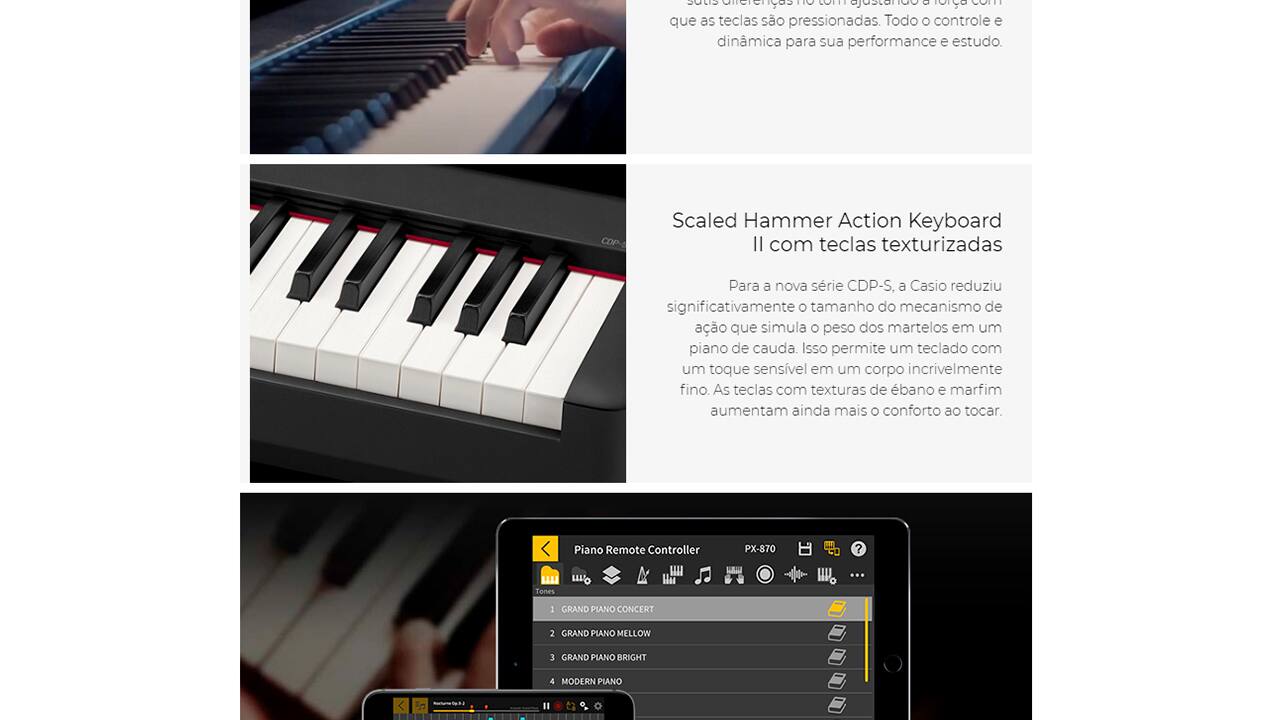Click the Save disk icon
The width and height of the screenshot is (1280, 720).
[x=806, y=549]
